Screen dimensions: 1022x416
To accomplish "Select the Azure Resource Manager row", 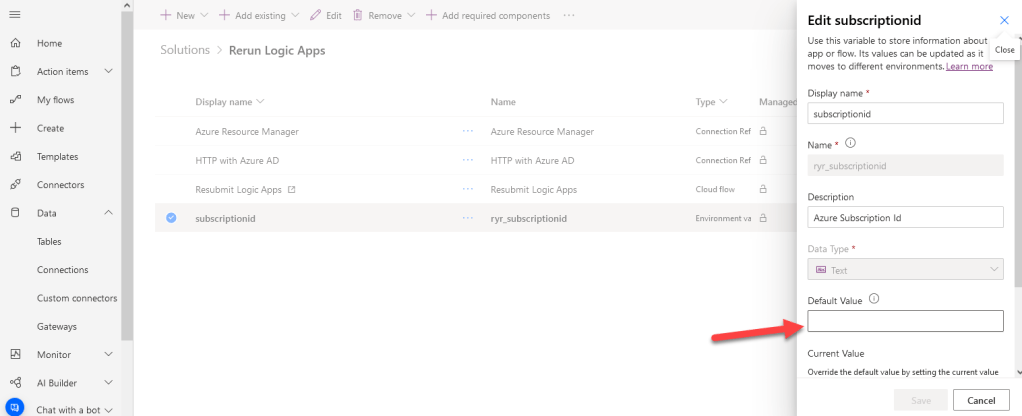I will [475, 131].
